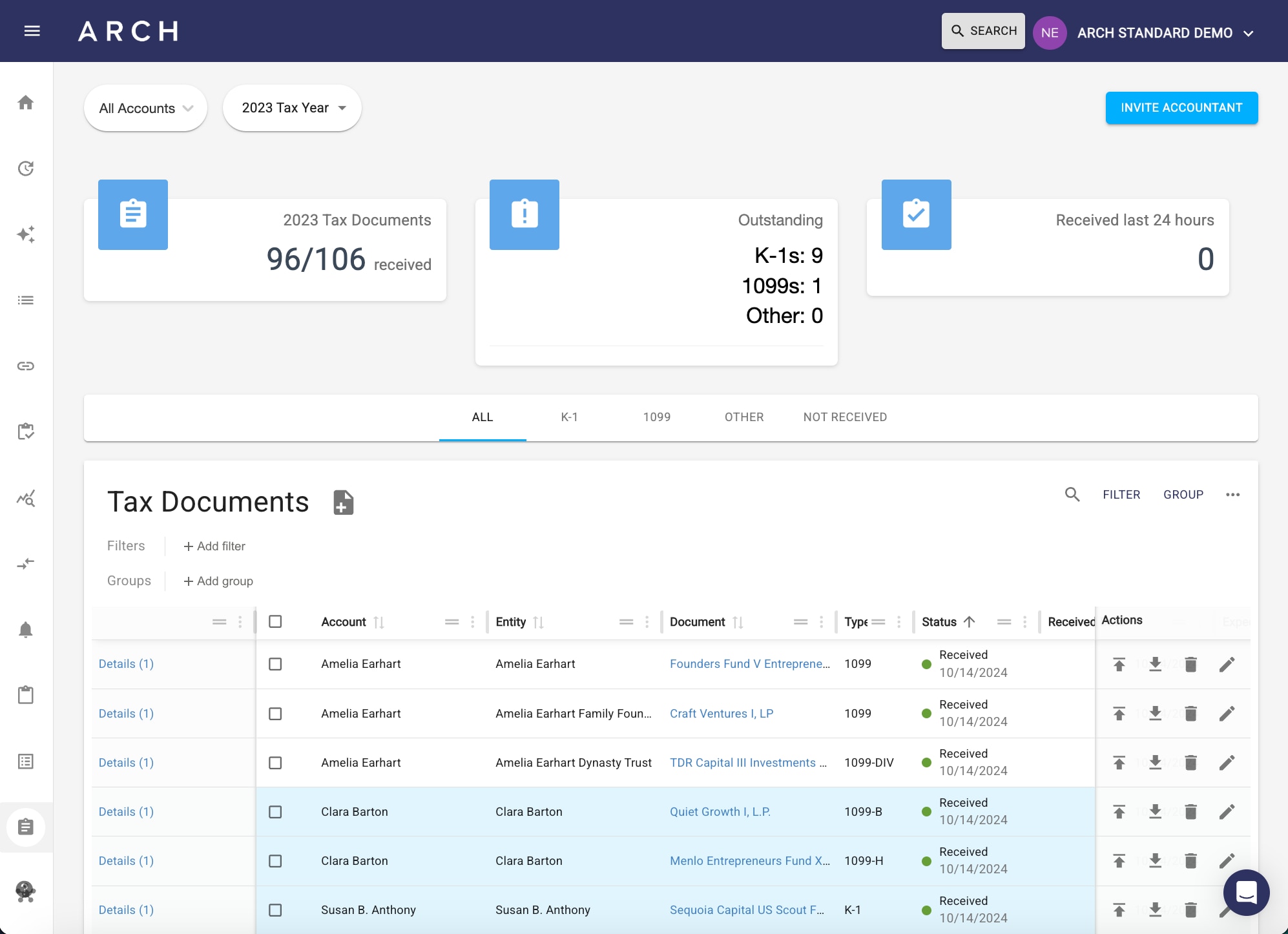The image size is (1288, 934).
Task: Select the Susan B. Anthony row checkbox
Action: tap(275, 909)
